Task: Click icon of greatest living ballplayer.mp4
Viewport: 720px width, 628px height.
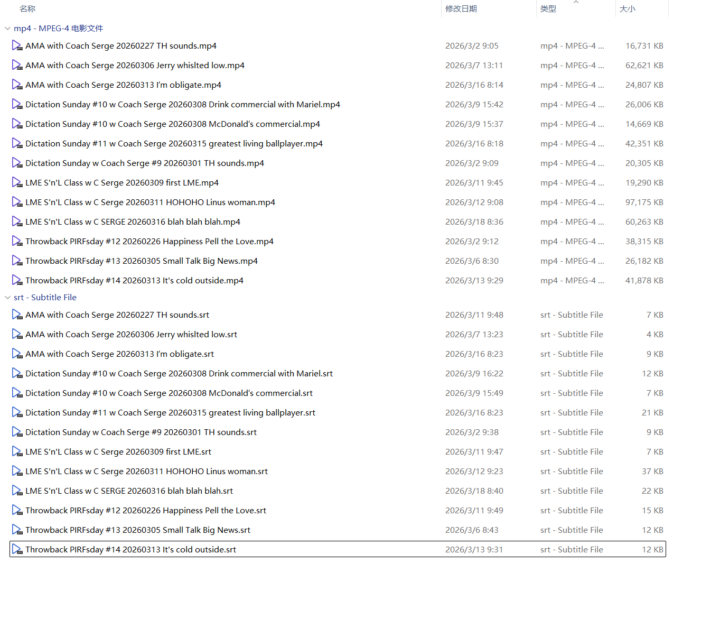Action: tap(17, 143)
